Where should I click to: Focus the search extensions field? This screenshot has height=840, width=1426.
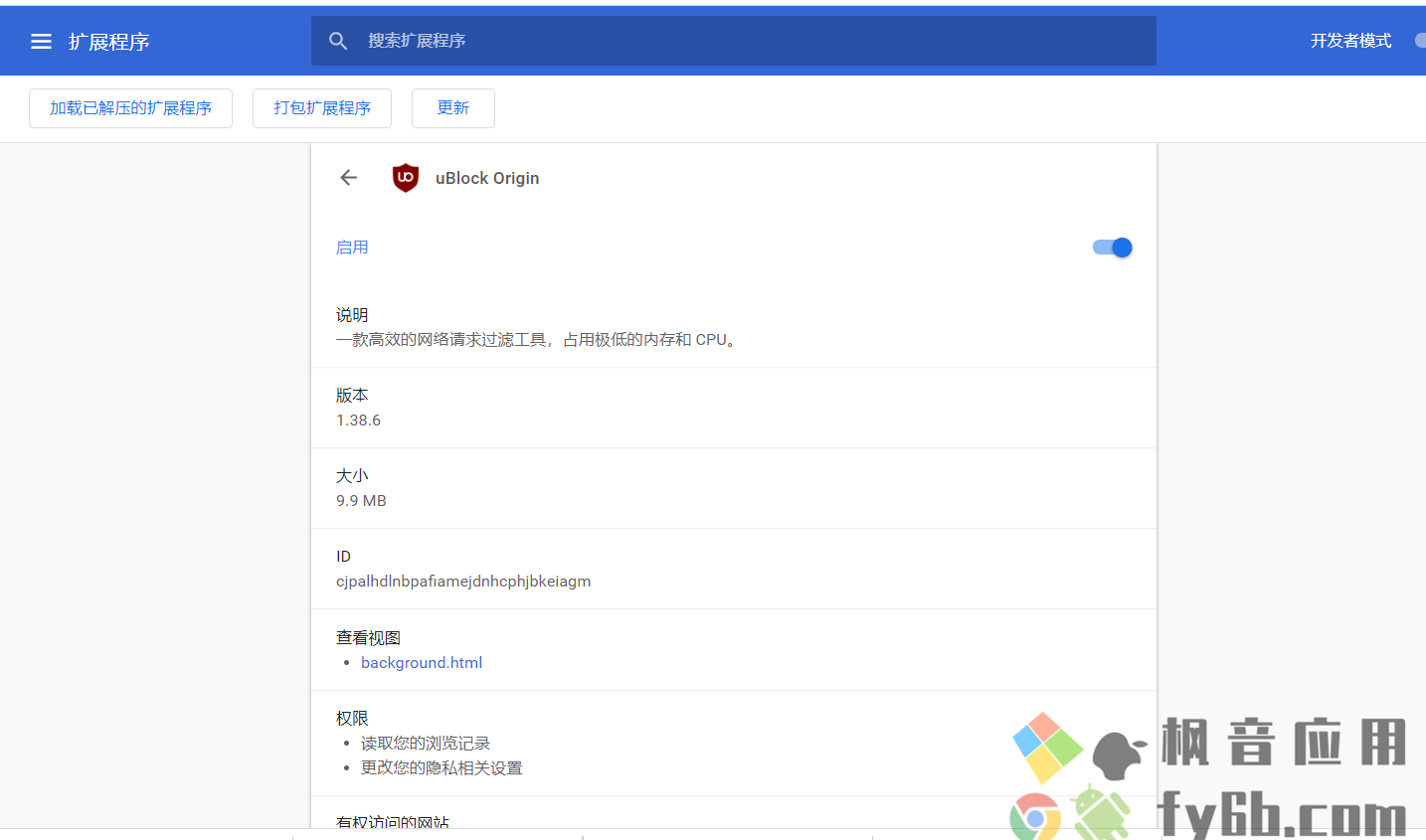[734, 41]
